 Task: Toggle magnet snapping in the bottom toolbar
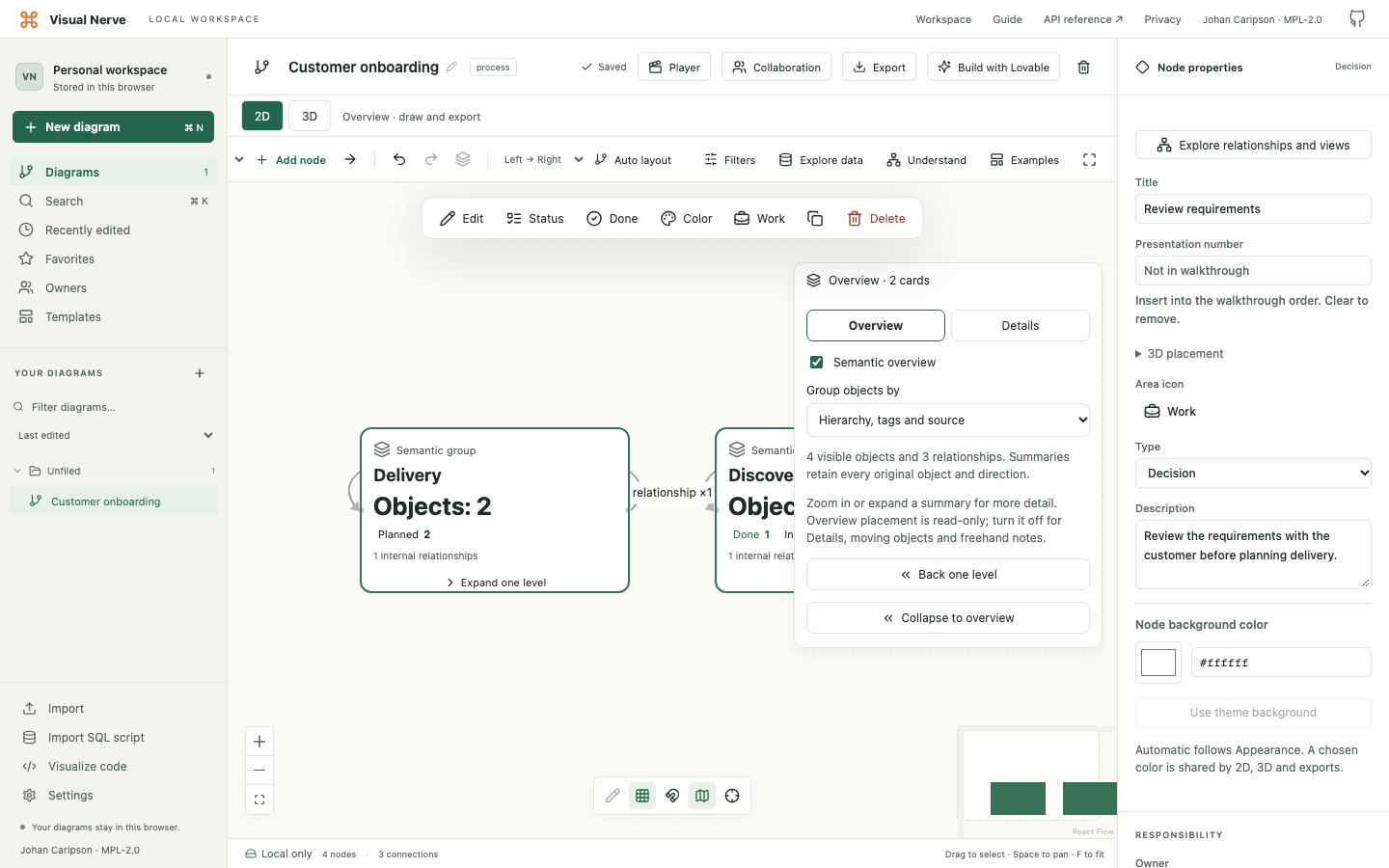point(672,796)
